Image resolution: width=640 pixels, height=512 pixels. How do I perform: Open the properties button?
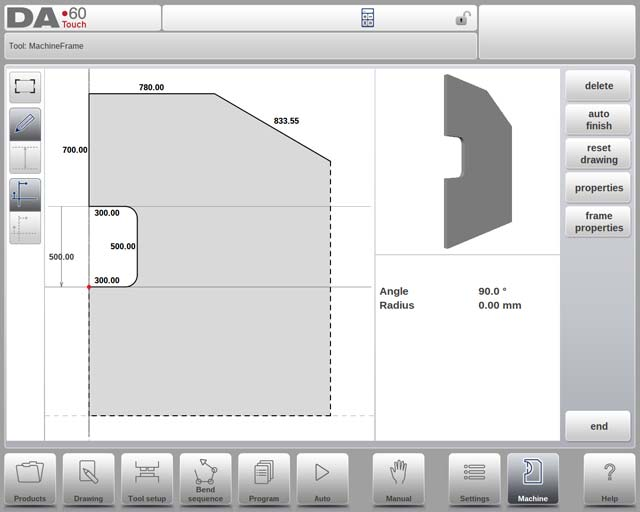point(598,188)
